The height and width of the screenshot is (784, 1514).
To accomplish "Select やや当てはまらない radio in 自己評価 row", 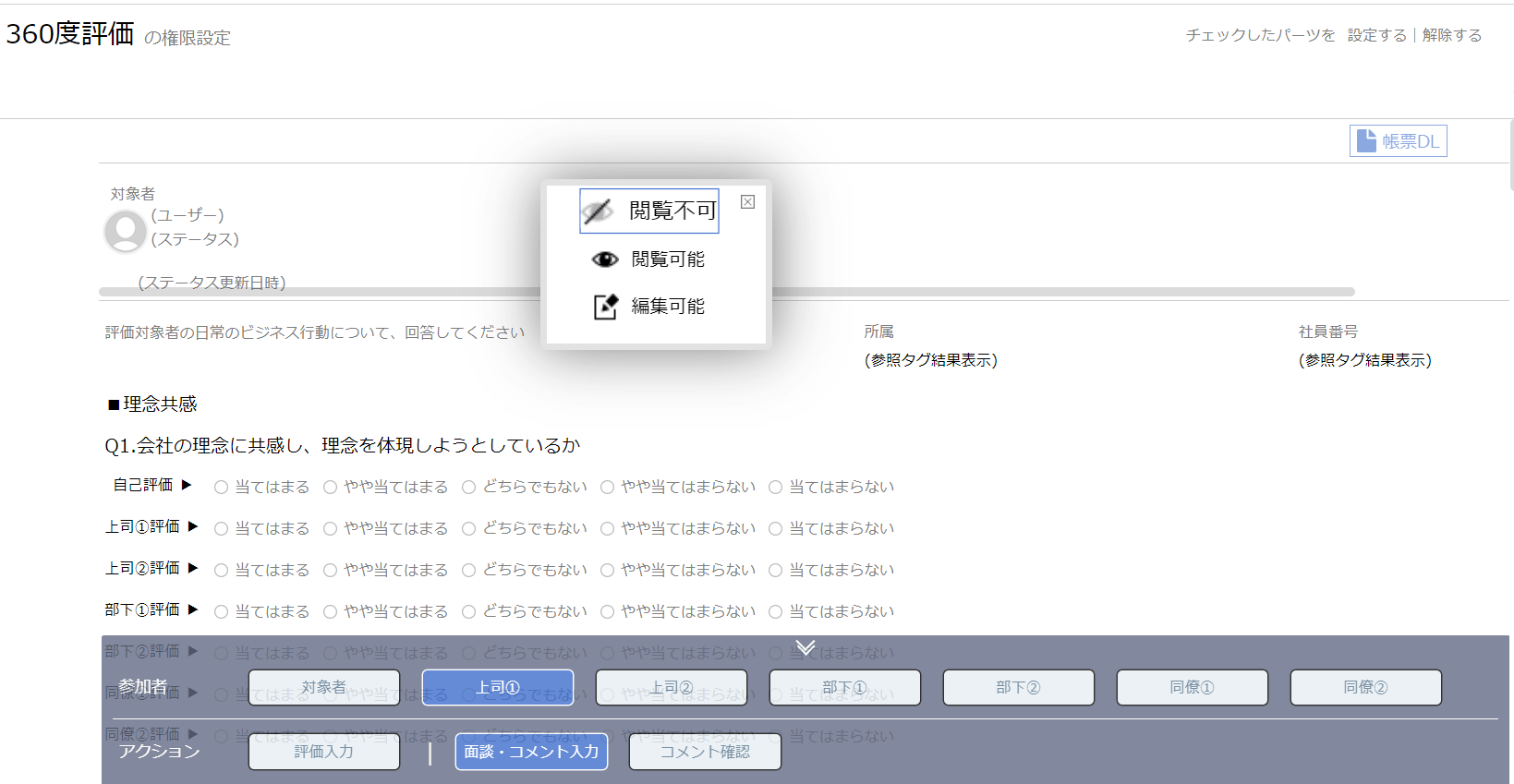I will [607, 488].
